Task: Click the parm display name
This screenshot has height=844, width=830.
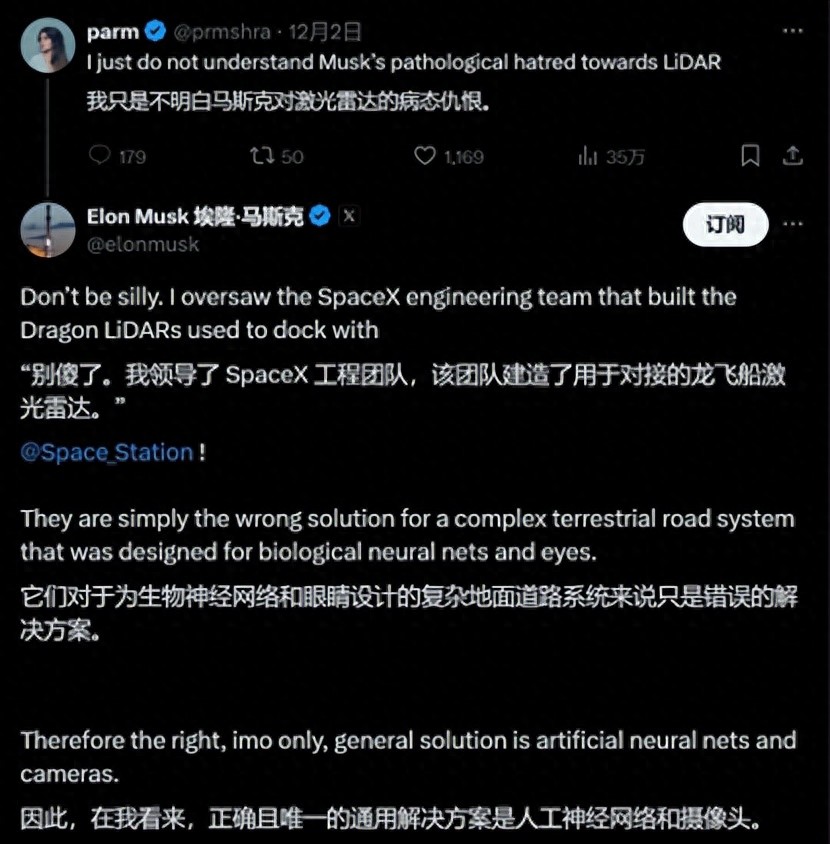Action: pos(112,32)
